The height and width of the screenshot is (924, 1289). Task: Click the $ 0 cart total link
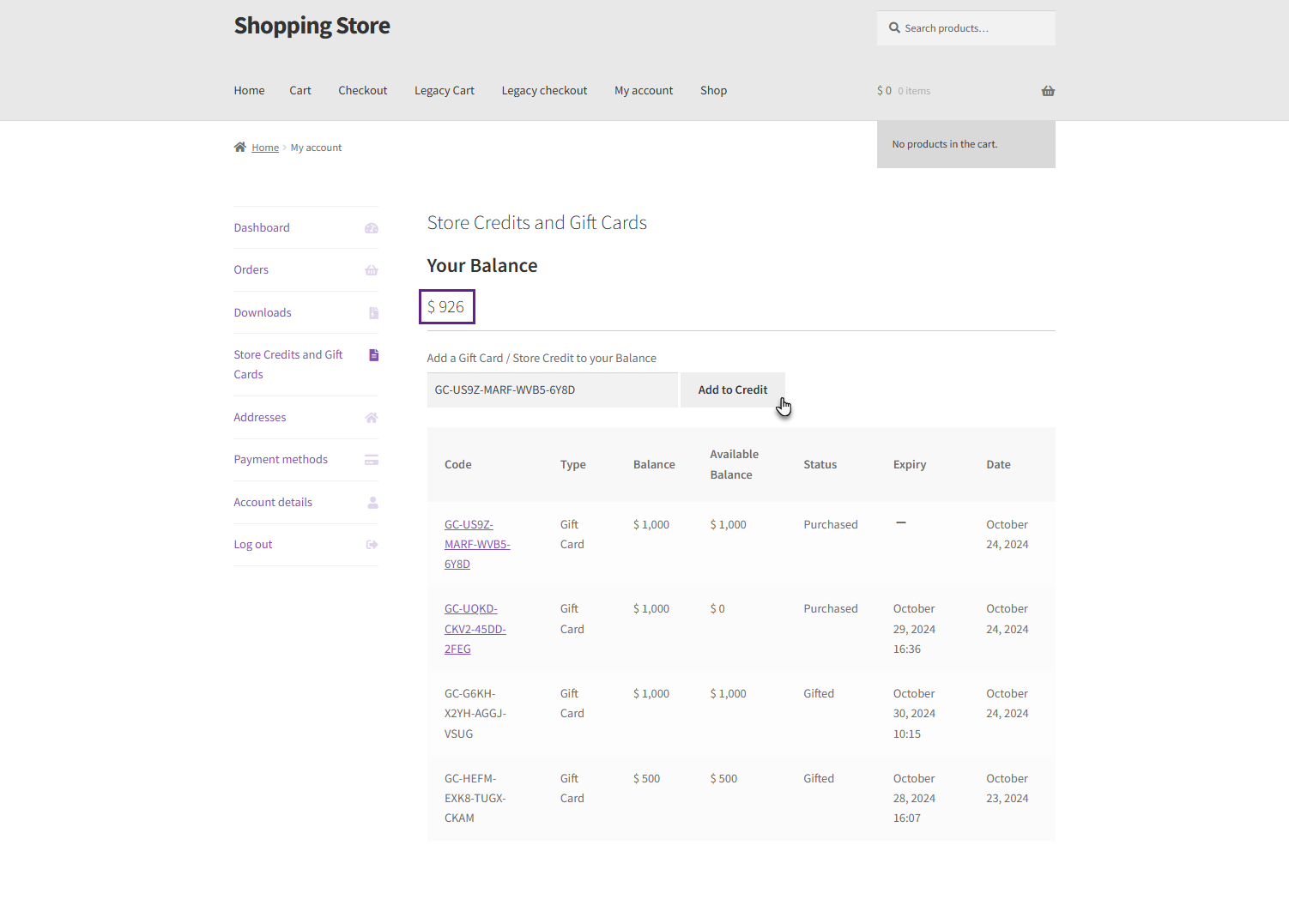[x=884, y=91]
